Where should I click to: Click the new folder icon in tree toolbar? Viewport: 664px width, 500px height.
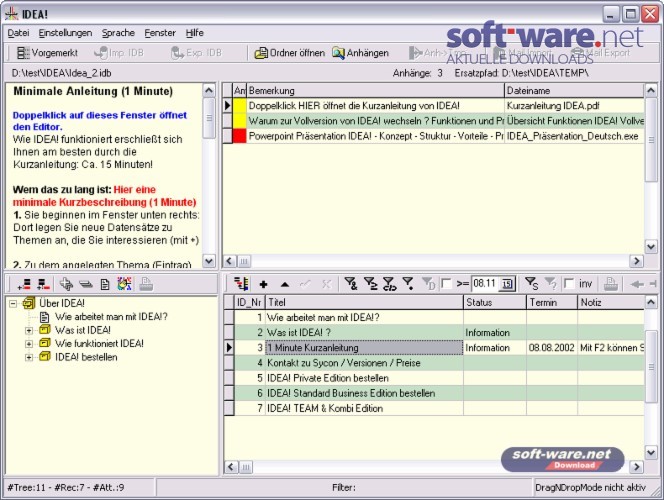point(66,284)
